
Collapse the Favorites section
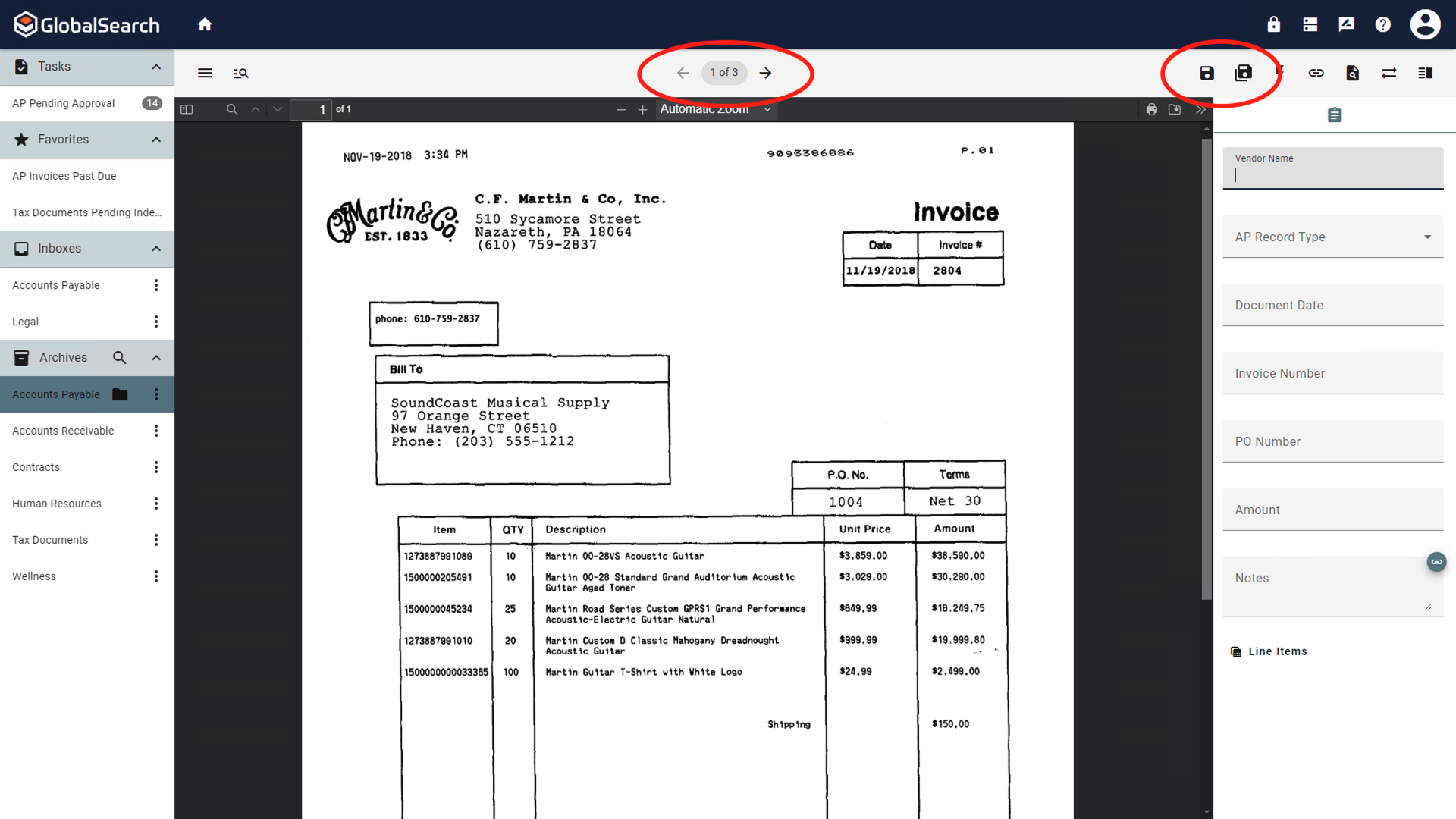(x=155, y=140)
